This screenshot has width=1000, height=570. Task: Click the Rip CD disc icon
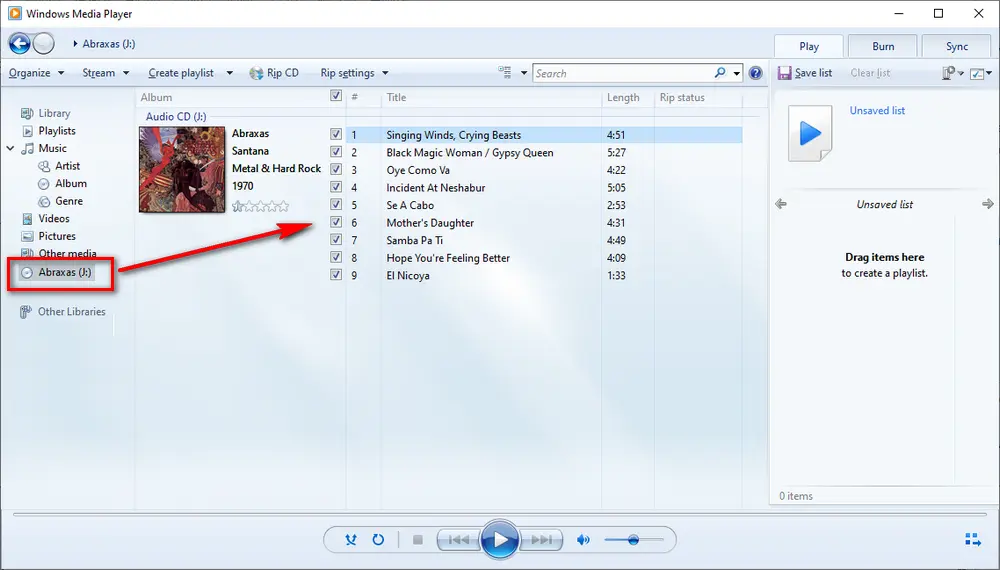[x=256, y=73]
